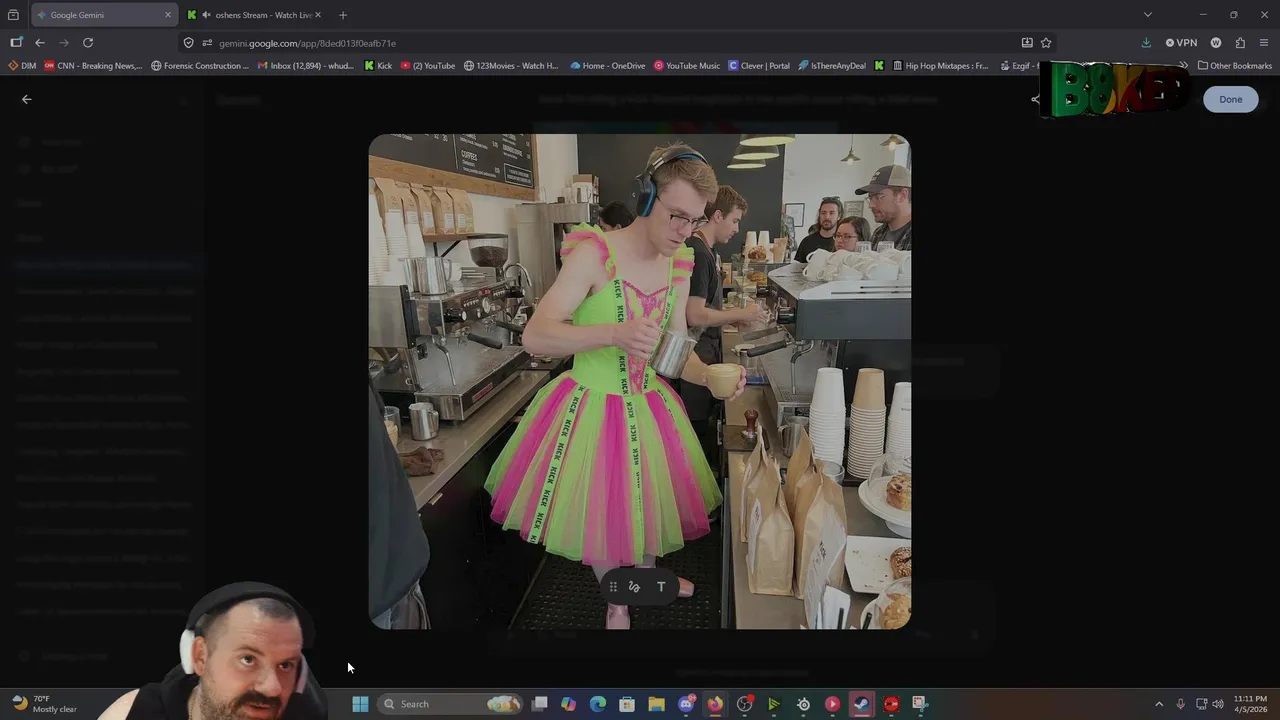The image size is (1280, 720).
Task: Open SteelSeries app on taskbar
Action: pyautogui.click(x=803, y=704)
